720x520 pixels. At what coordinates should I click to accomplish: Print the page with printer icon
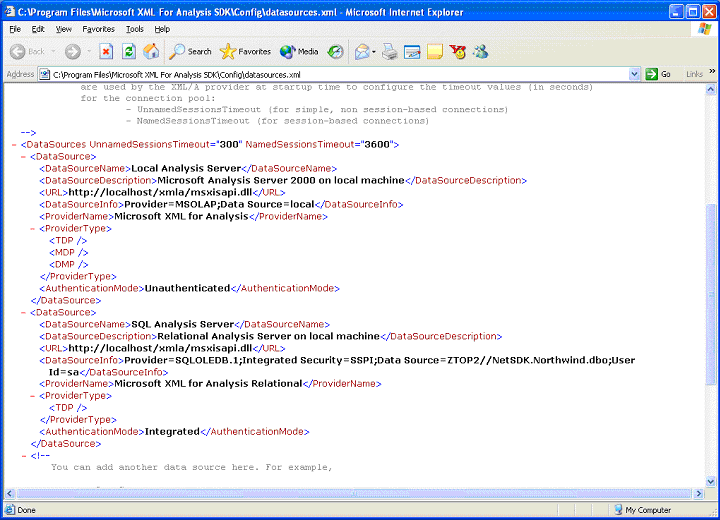[x=390, y=51]
